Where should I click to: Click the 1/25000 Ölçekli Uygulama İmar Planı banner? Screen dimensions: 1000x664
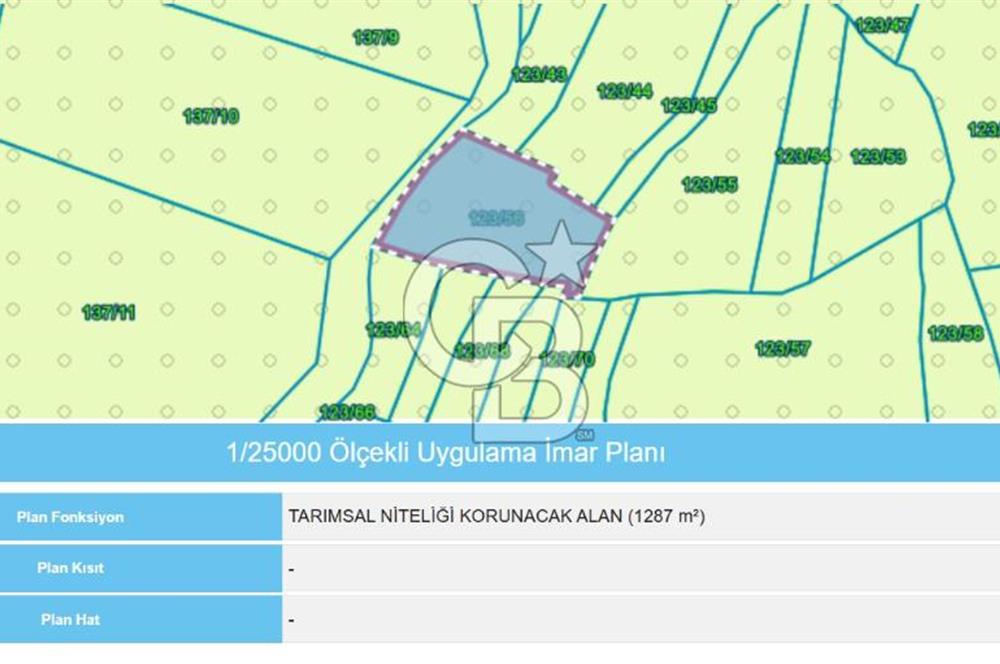coord(447,451)
